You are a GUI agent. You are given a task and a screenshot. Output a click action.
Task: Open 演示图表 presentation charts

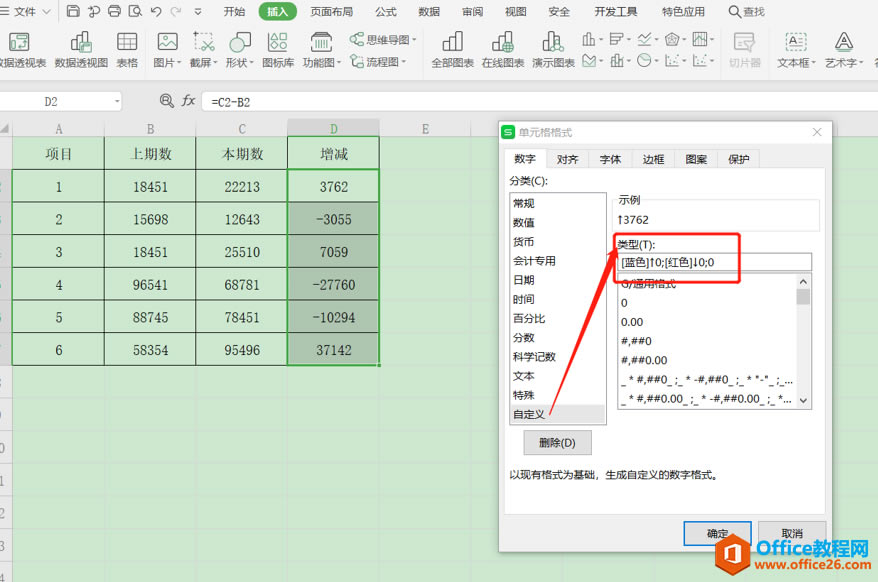click(x=553, y=50)
